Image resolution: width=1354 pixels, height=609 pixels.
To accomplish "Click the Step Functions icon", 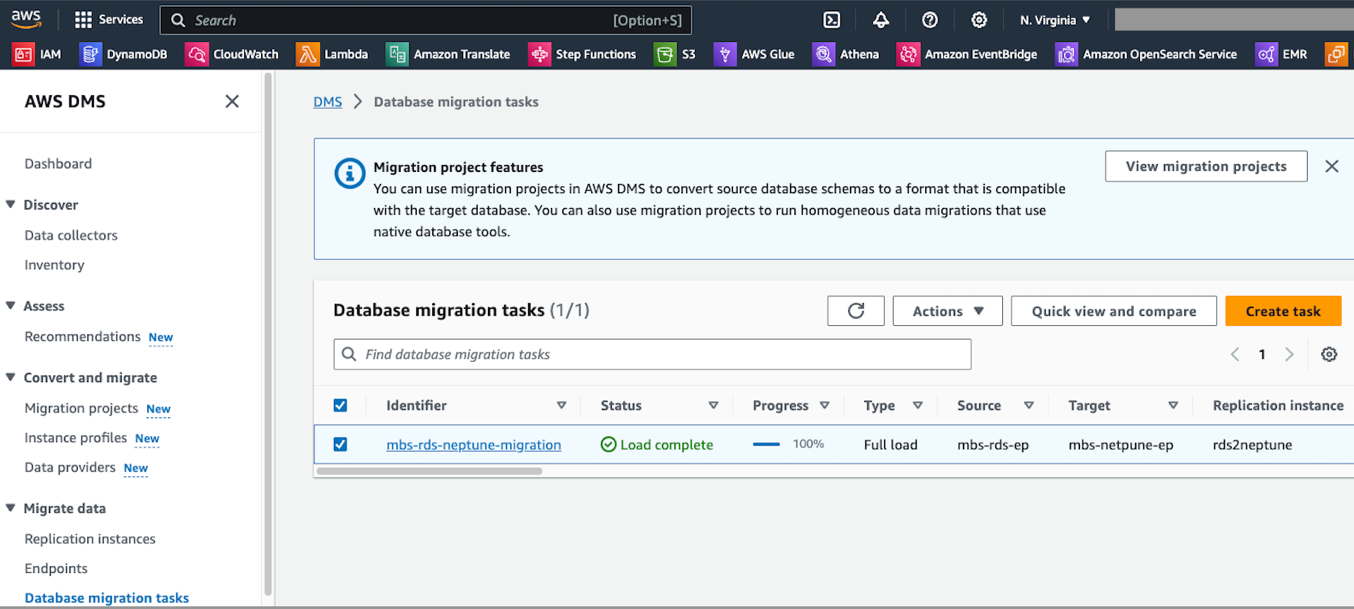I will 540,54.
